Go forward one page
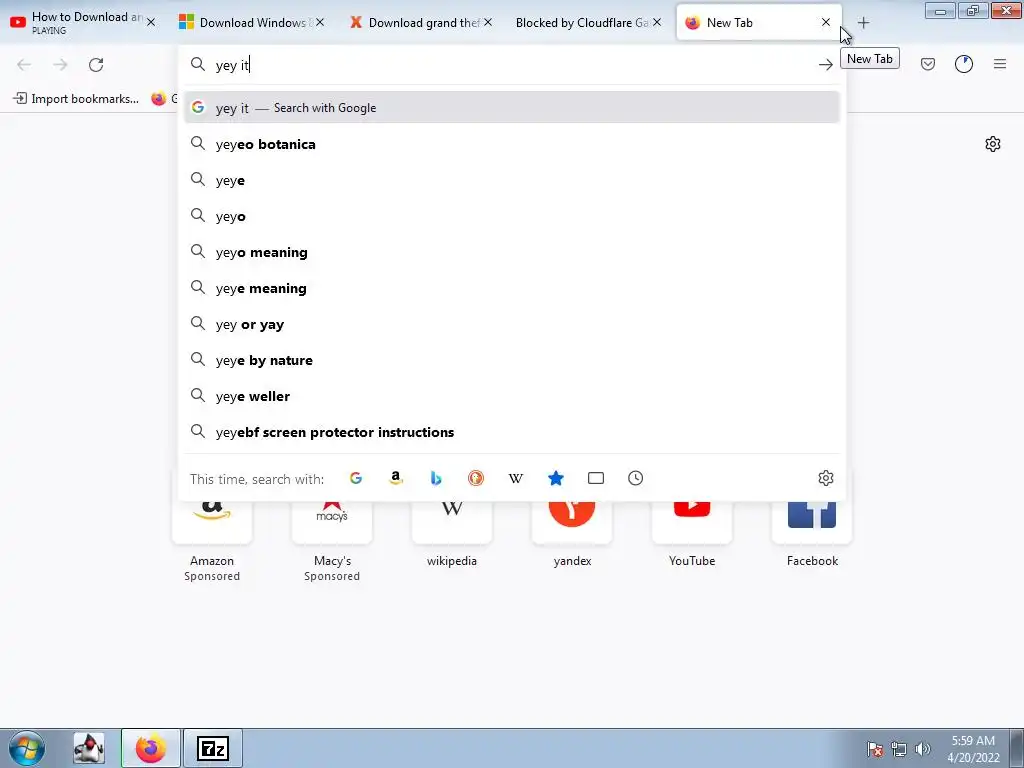1024x768 pixels. pyautogui.click(x=60, y=65)
